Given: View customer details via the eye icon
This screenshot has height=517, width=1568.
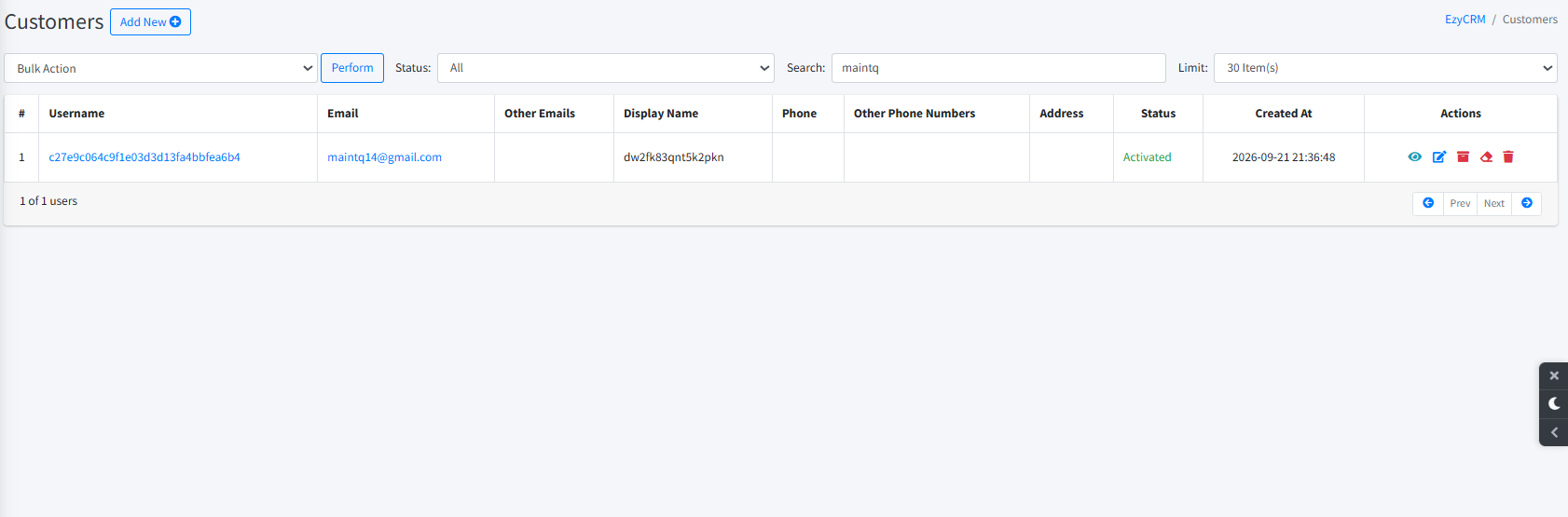Looking at the screenshot, I should 1414,156.
